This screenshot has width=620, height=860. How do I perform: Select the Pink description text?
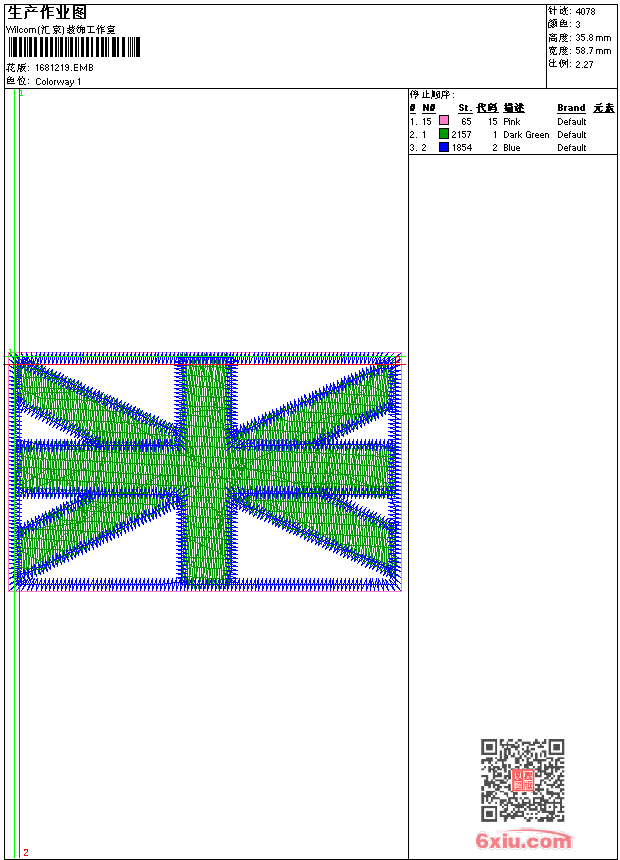click(x=512, y=122)
